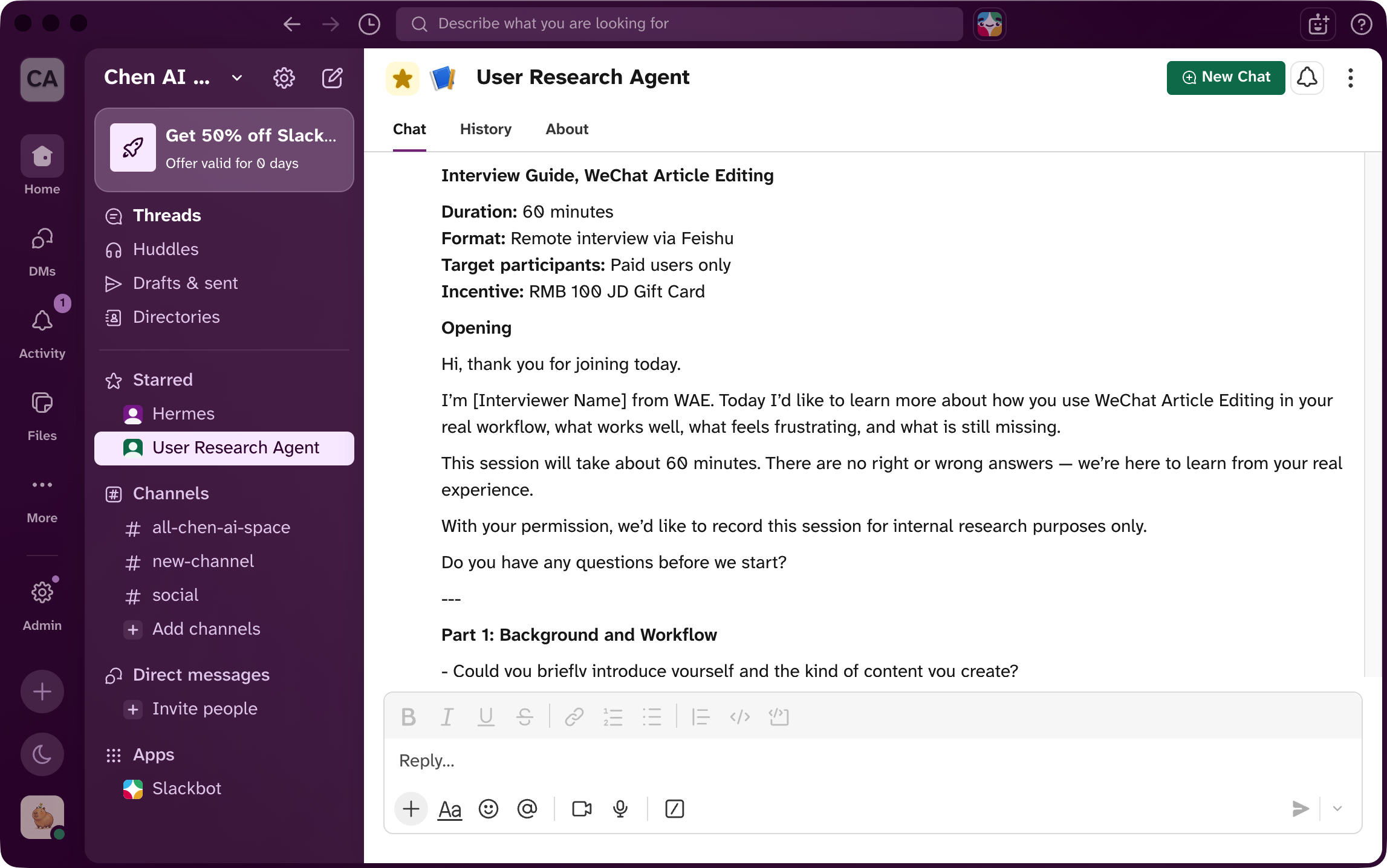Toggle the star on User Research Agent
The height and width of the screenshot is (868, 1387).
403,78
